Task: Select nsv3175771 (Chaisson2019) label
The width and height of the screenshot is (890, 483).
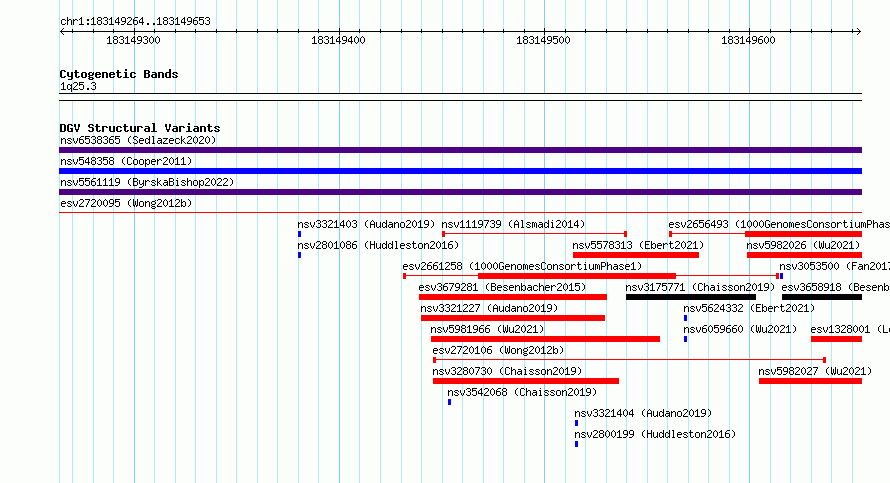Action: pyautogui.click(x=700, y=287)
